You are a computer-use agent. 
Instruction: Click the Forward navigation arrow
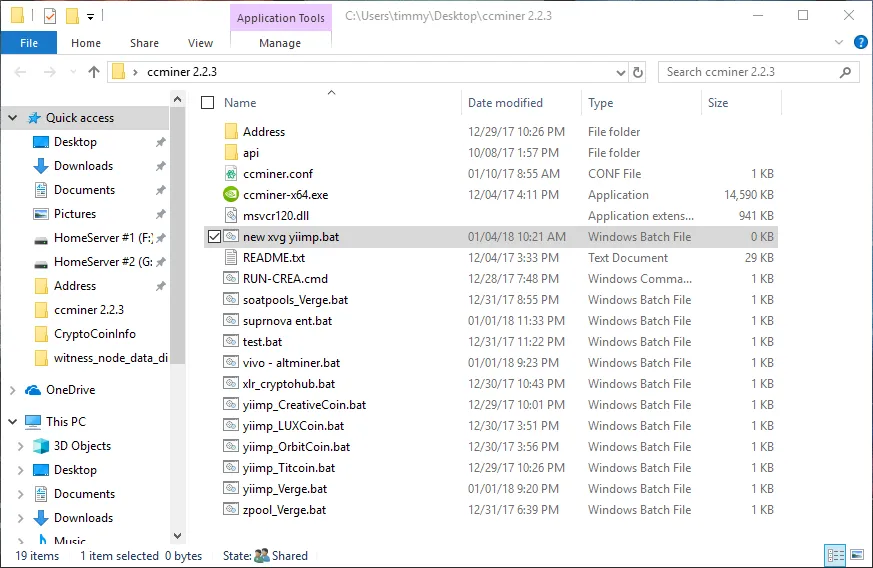tap(50, 72)
